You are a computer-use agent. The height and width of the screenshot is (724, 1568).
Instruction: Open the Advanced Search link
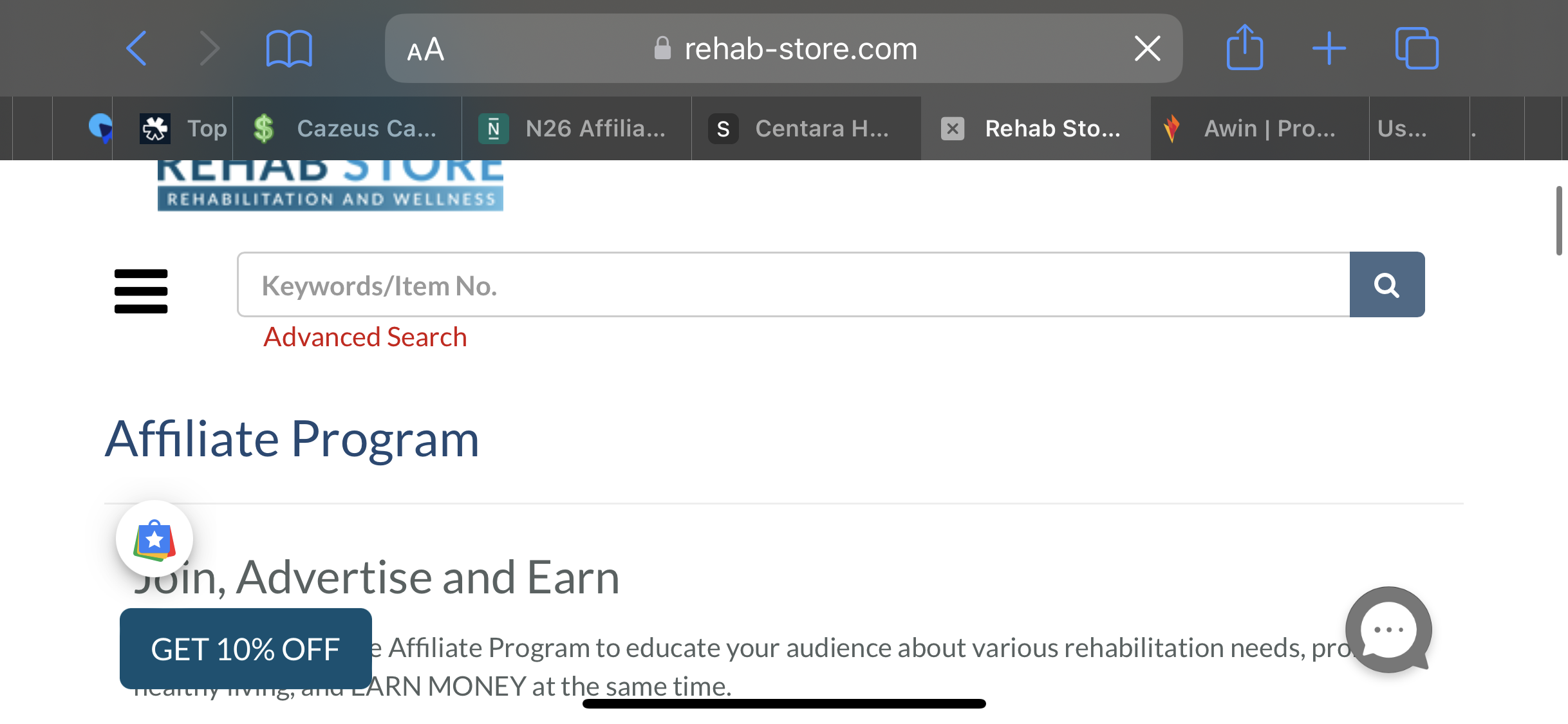coord(365,337)
